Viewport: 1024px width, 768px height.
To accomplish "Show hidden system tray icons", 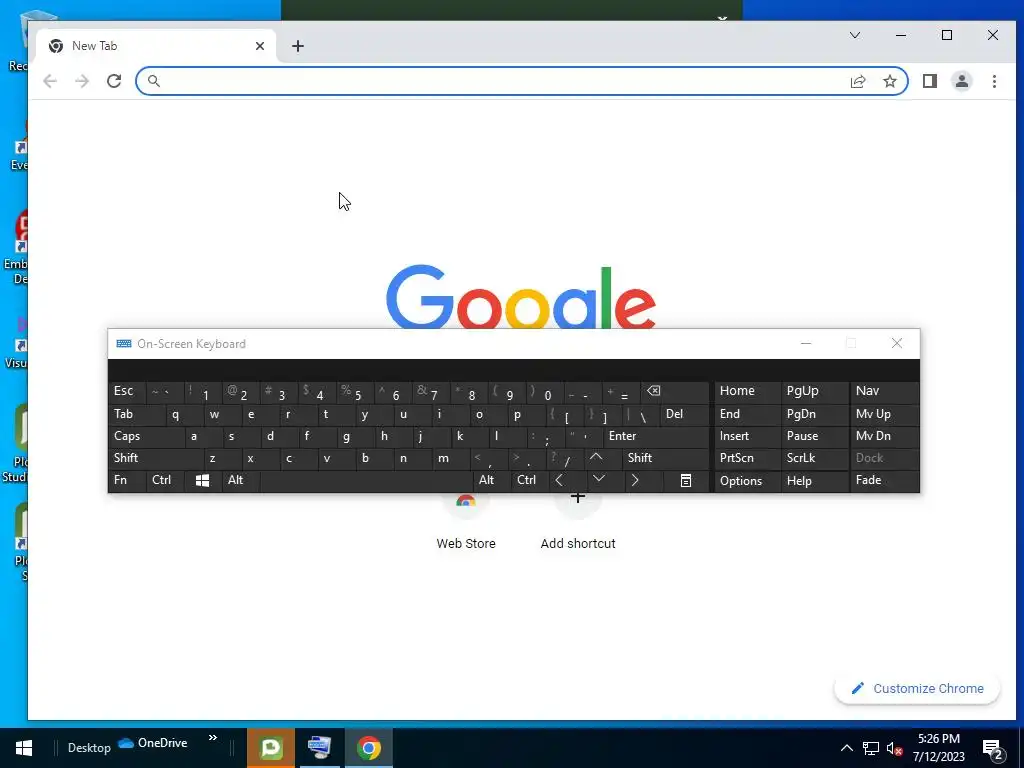I will (846, 748).
